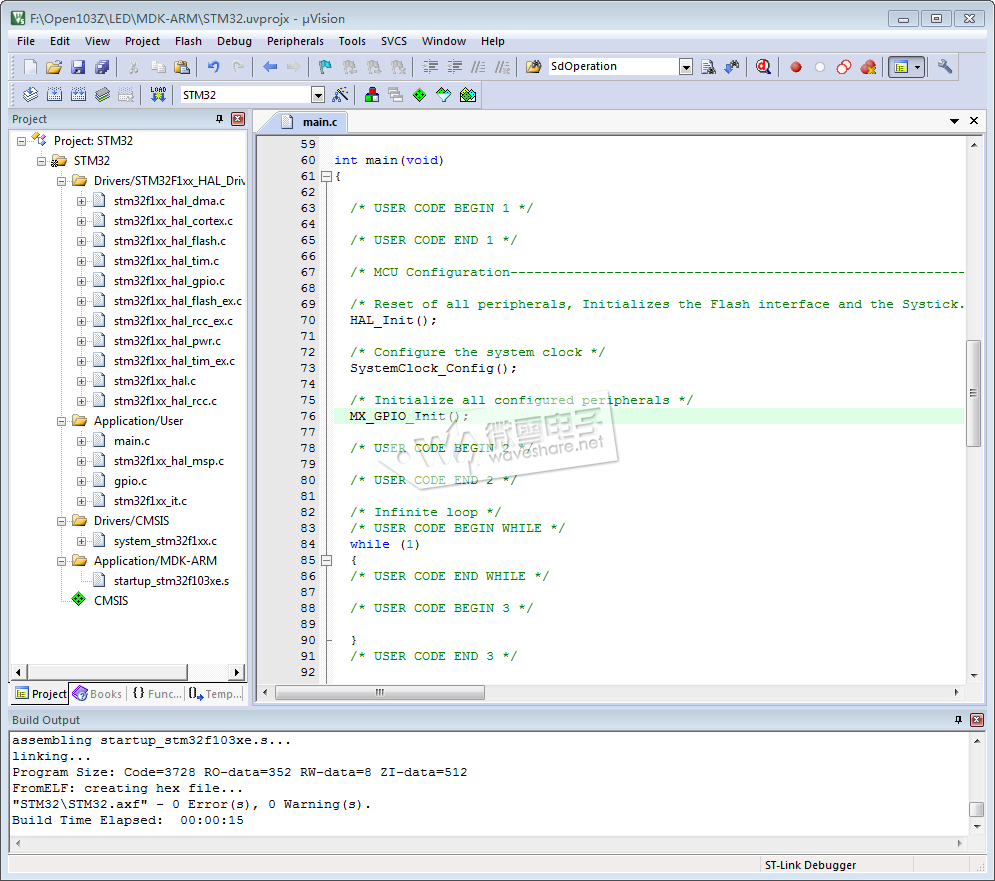Start debug session with magnifier 'd' icon
This screenshot has width=995, height=881.
(764, 67)
